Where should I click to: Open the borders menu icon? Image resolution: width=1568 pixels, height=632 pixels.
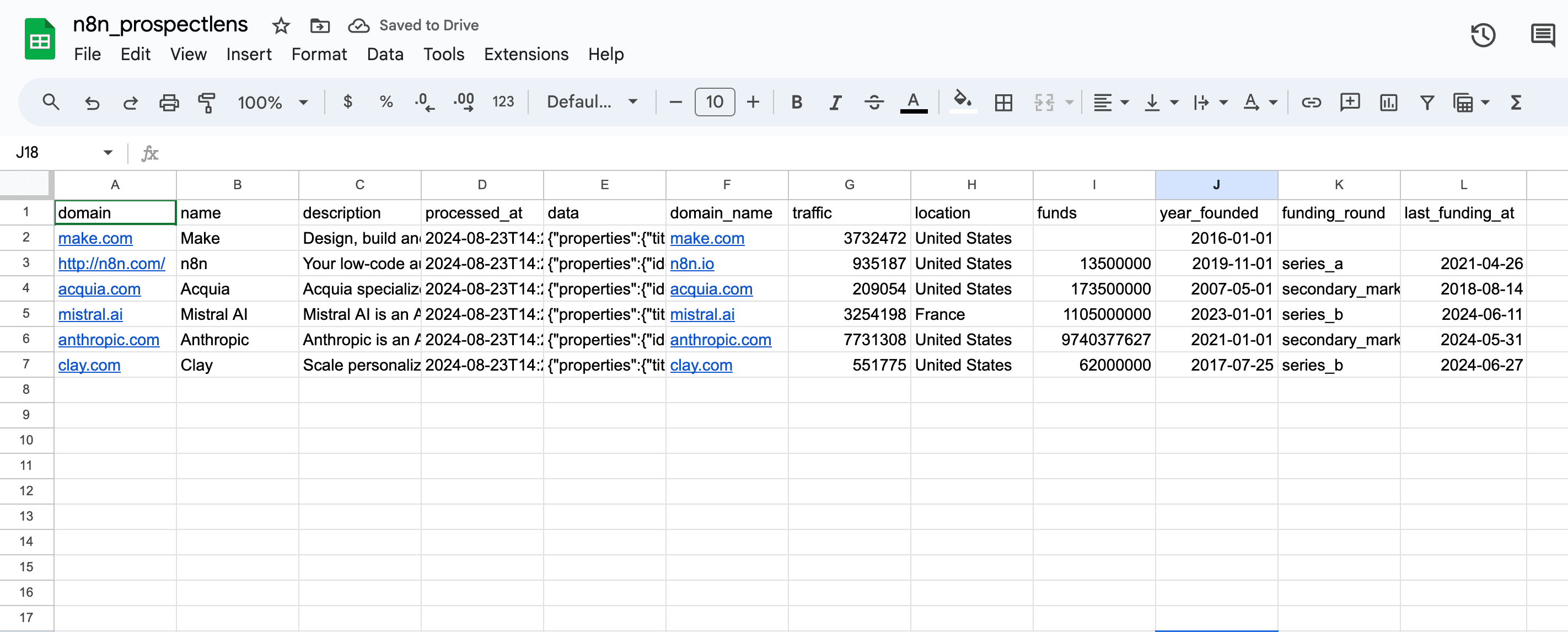tap(1003, 102)
